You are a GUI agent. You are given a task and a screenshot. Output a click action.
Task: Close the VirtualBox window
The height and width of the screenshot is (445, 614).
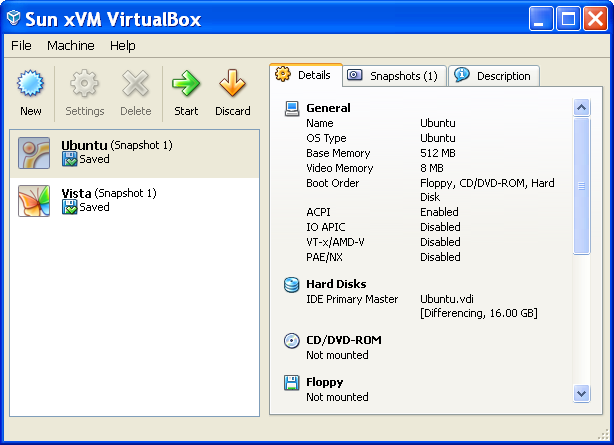(595, 18)
